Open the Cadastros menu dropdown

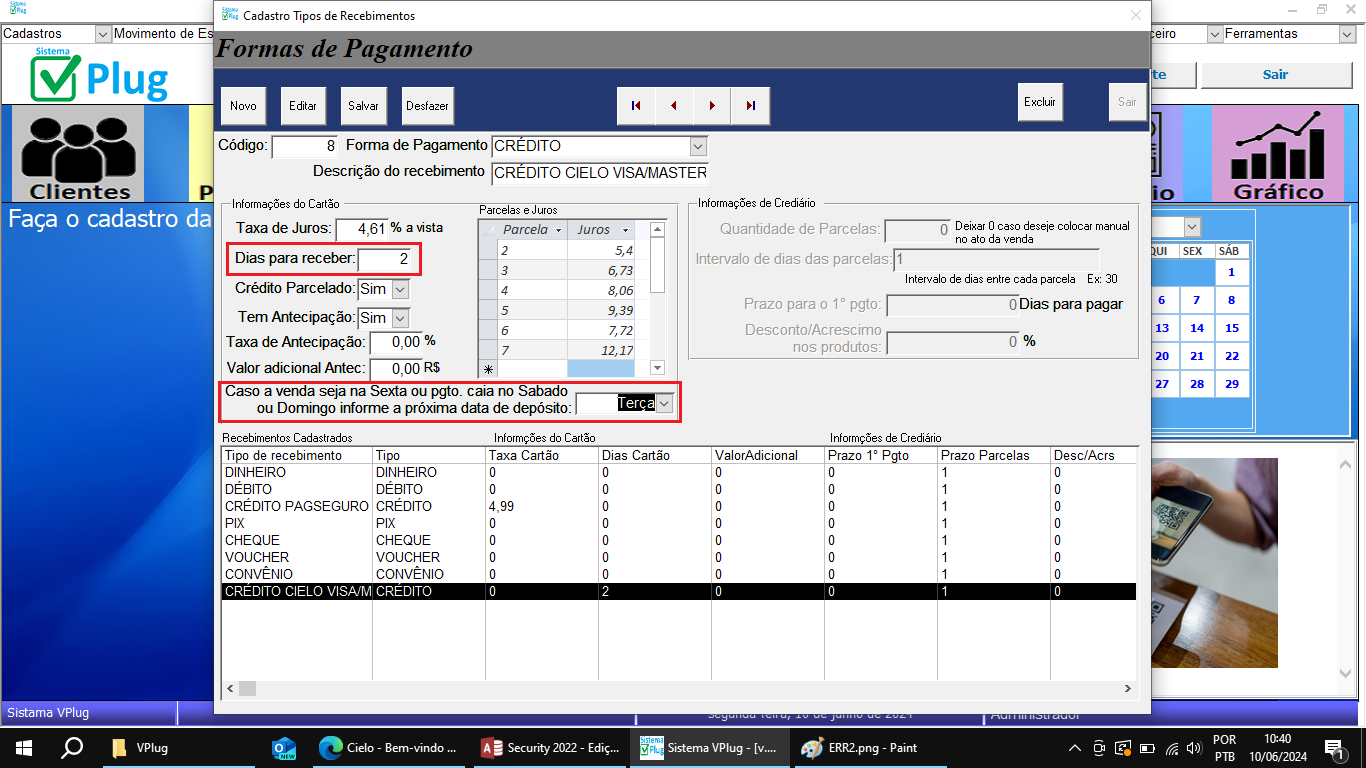coord(102,34)
